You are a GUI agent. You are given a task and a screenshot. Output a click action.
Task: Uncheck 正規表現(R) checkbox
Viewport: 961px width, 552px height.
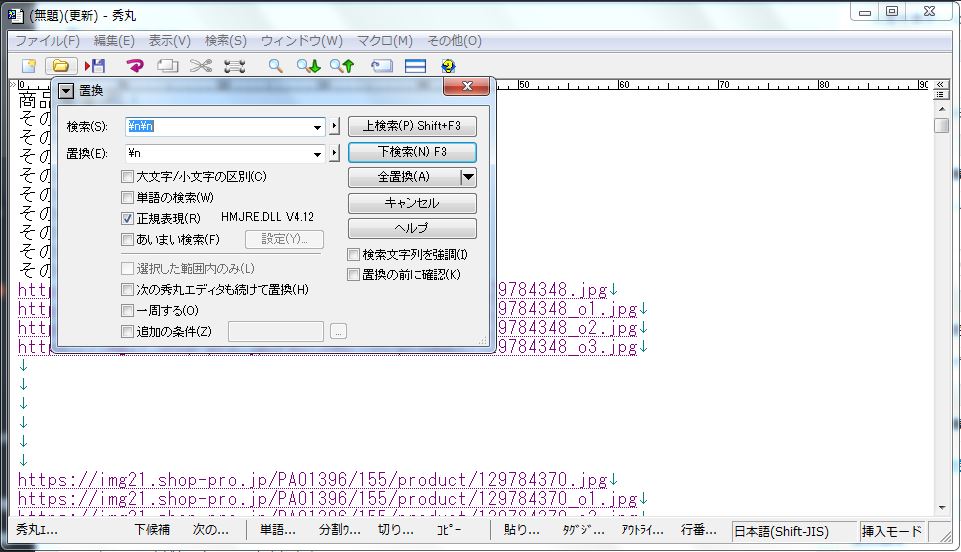(127, 219)
